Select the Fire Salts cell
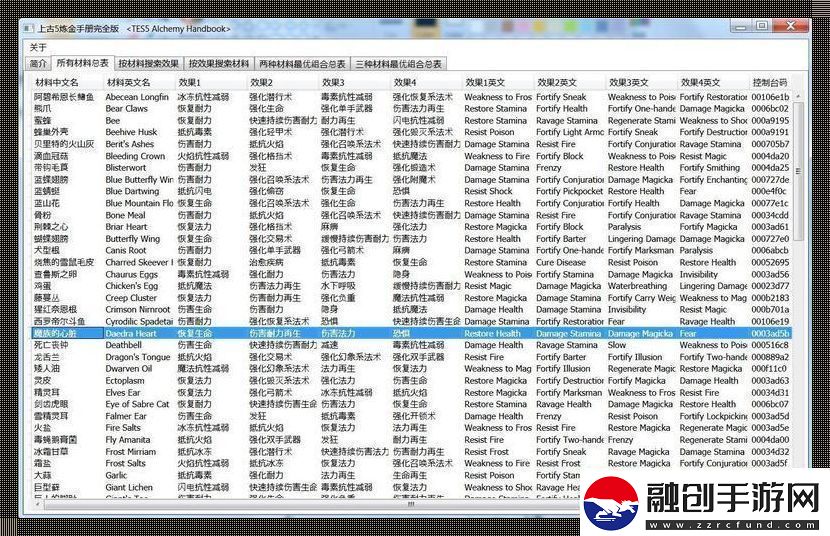This screenshot has width=830, height=536. pos(139,428)
